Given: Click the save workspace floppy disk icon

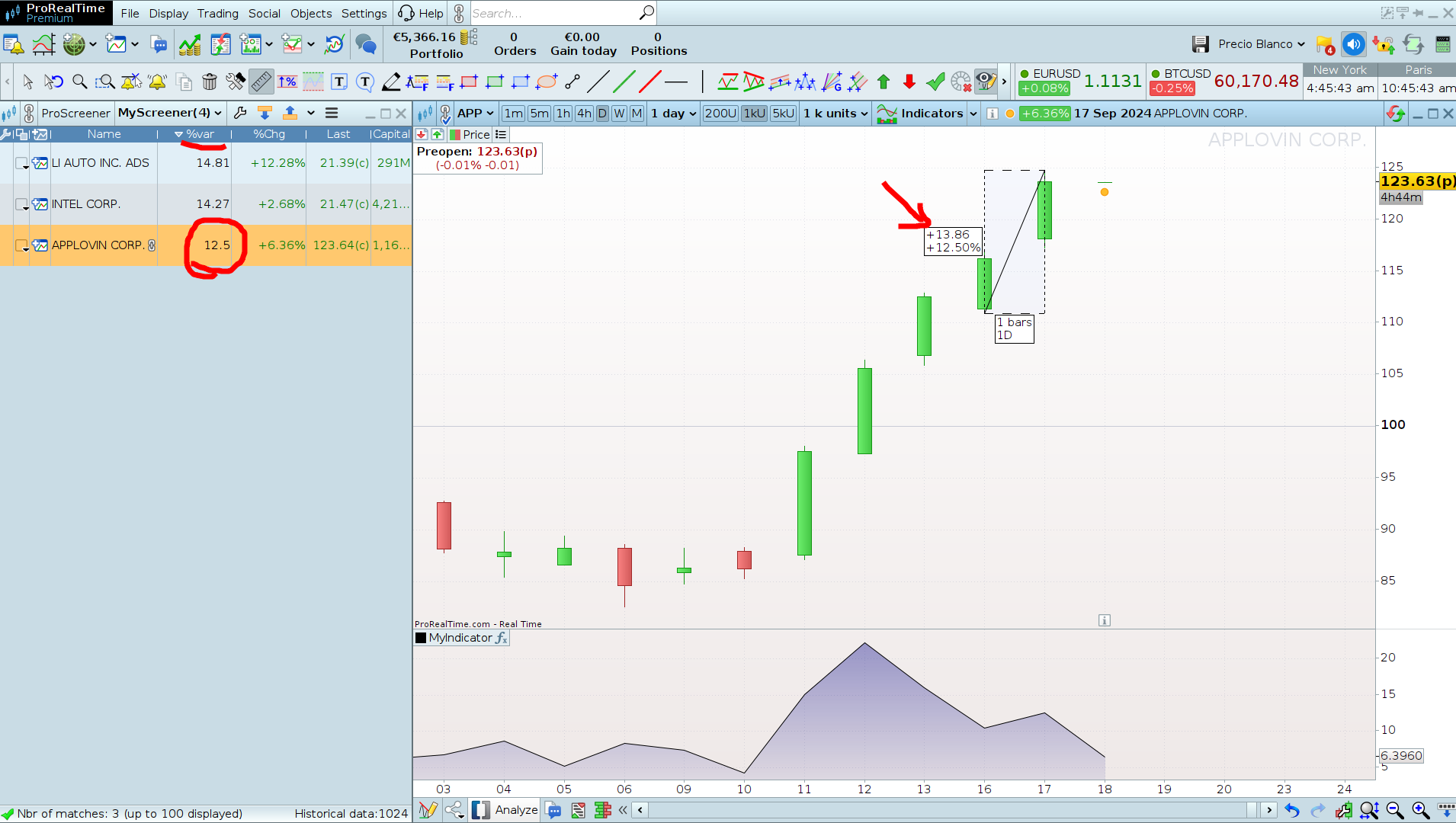Looking at the screenshot, I should click(x=1201, y=44).
